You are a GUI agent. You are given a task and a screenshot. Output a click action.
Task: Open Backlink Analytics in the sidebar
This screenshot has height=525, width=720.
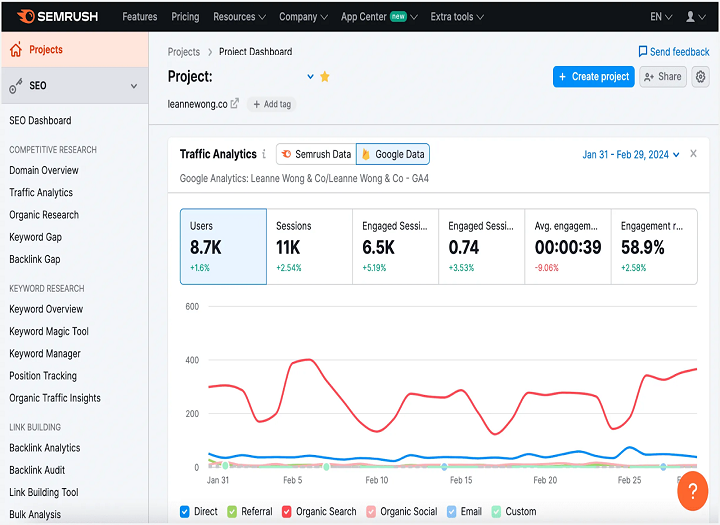point(45,447)
